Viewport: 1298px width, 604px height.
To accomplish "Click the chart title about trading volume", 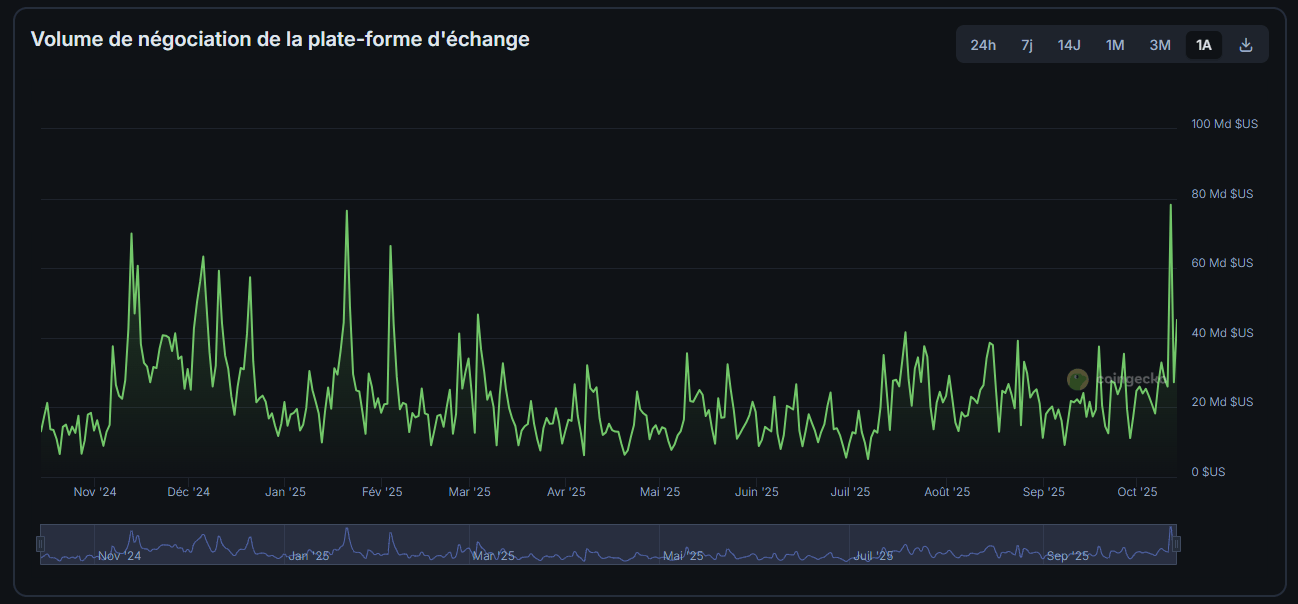I will tap(280, 39).
